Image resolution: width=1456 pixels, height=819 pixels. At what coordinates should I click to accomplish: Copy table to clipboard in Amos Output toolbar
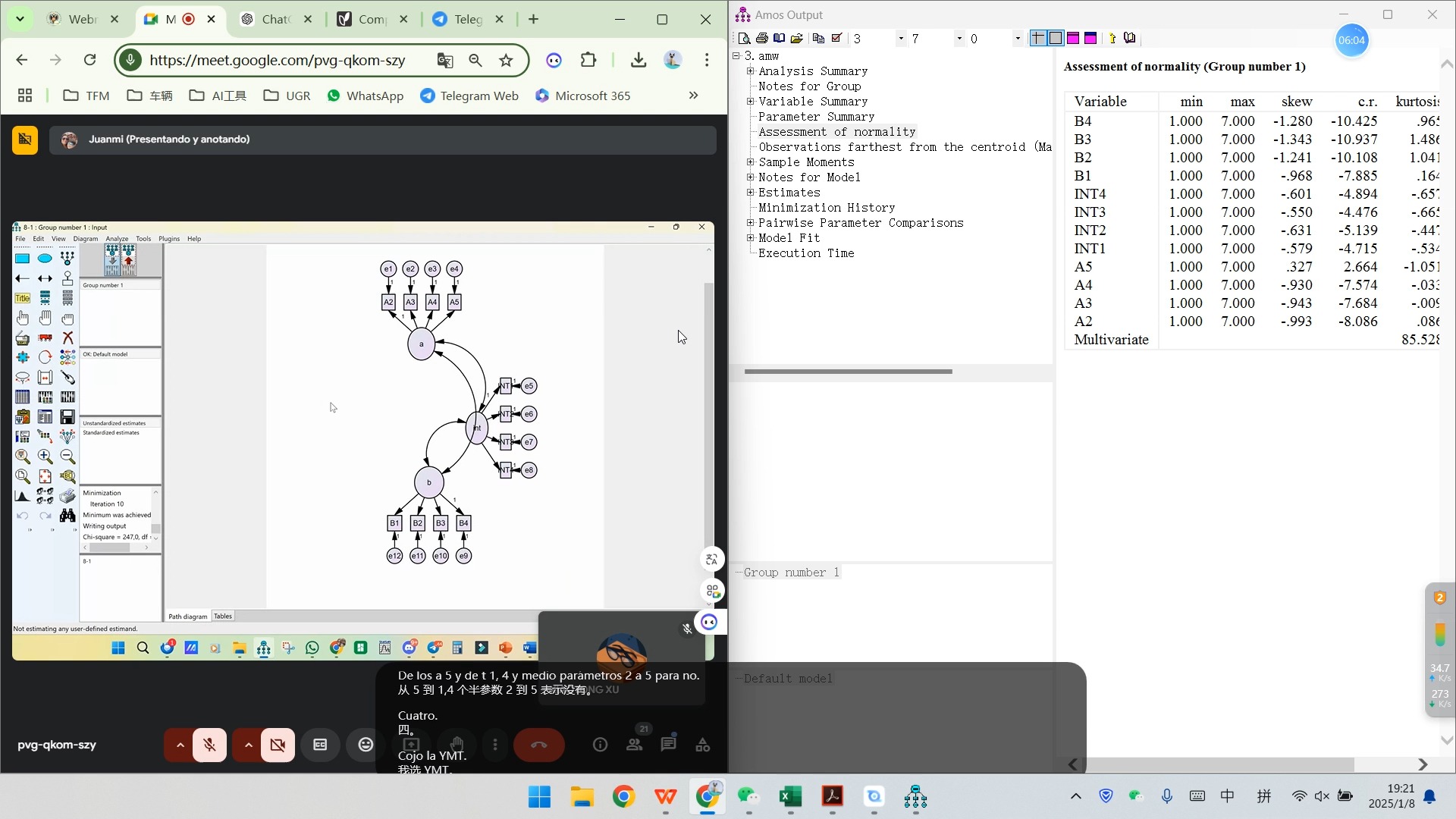[x=818, y=38]
